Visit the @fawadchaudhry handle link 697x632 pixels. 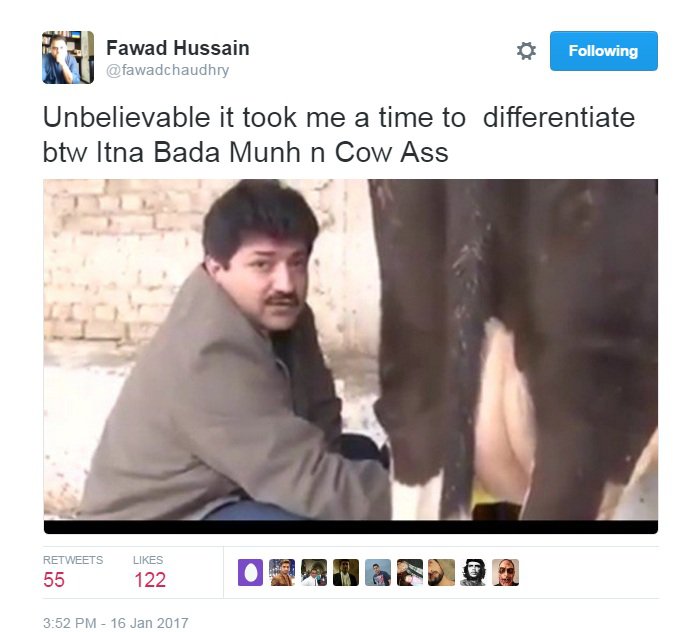tap(168, 70)
